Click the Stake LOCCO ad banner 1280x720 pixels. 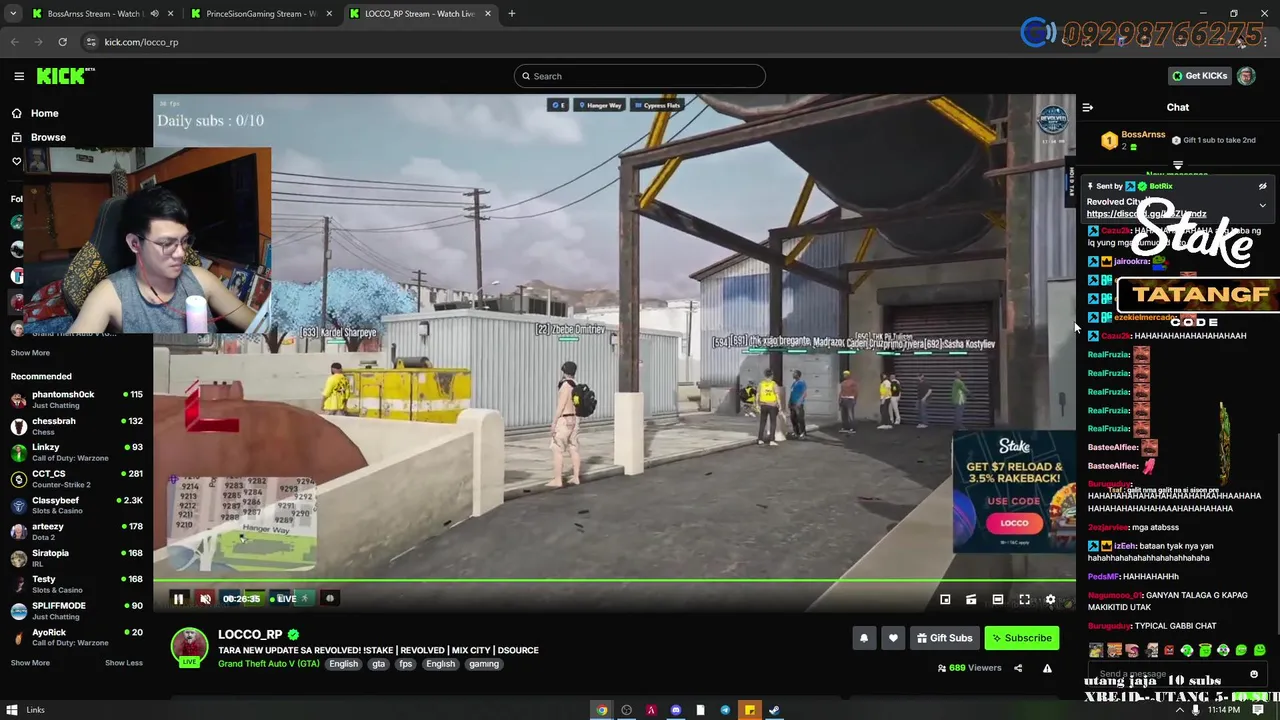1014,492
